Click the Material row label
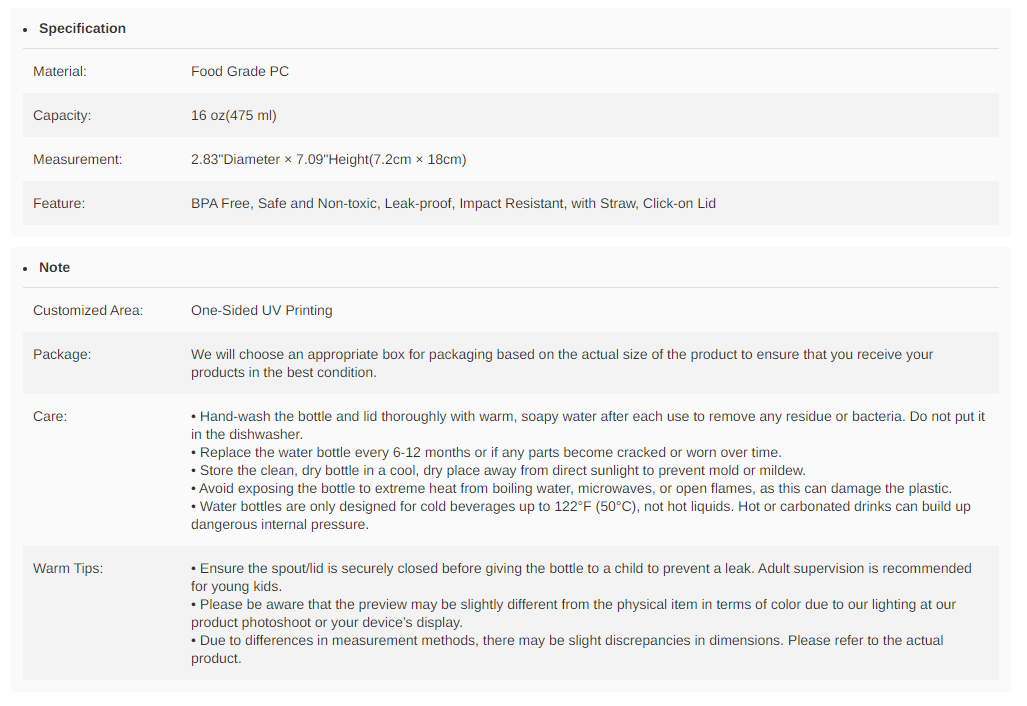1027x706 pixels. pyautogui.click(x=60, y=71)
